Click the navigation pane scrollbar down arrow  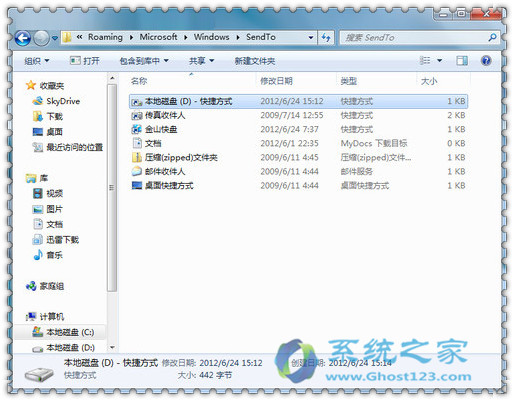112,347
